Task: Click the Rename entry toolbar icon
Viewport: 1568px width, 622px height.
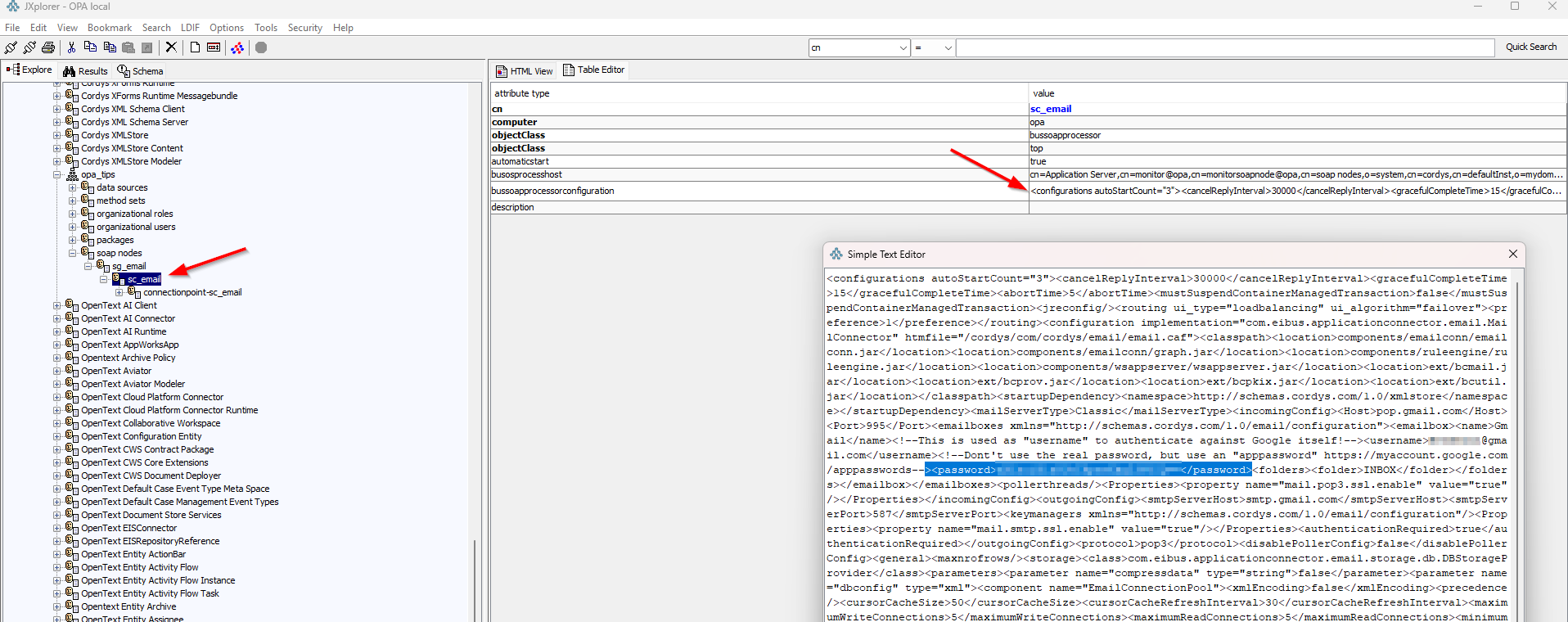Action: pyautogui.click(x=214, y=47)
